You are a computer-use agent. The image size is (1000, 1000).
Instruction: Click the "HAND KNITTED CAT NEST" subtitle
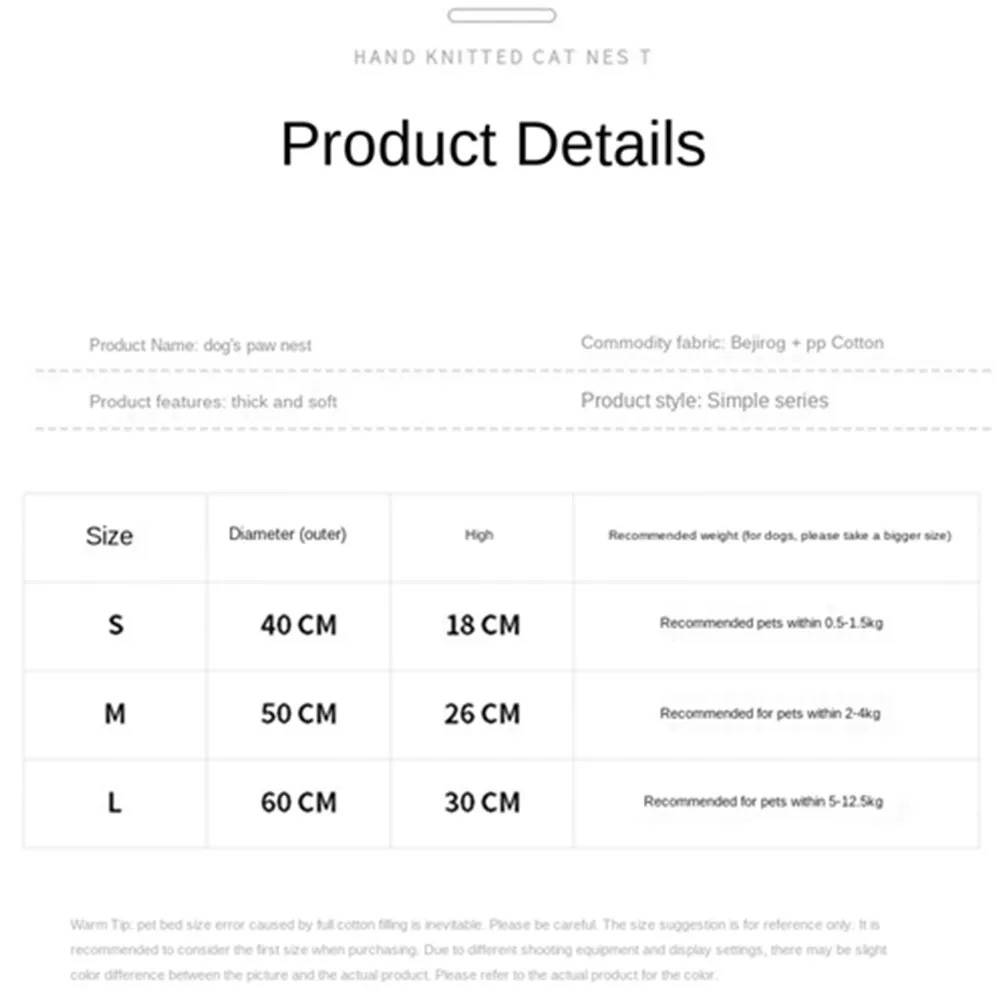pos(502,57)
